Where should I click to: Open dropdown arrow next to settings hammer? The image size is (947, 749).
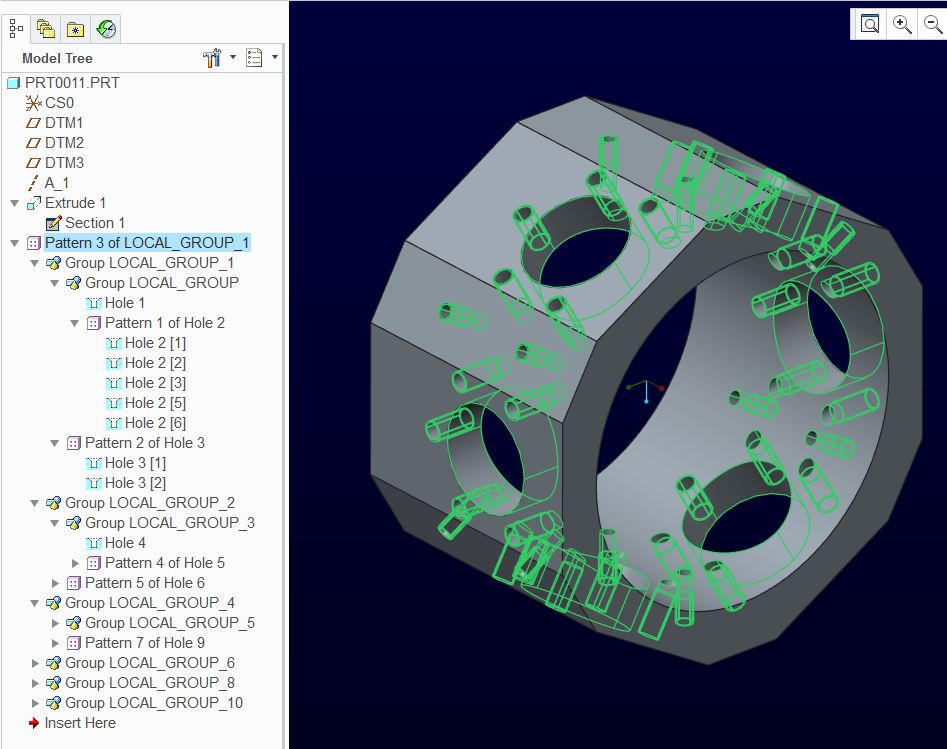(233, 57)
